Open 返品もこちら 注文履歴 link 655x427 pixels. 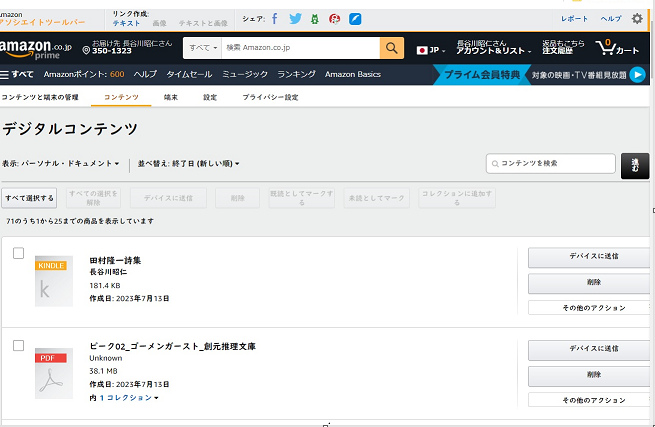[x=563, y=47]
